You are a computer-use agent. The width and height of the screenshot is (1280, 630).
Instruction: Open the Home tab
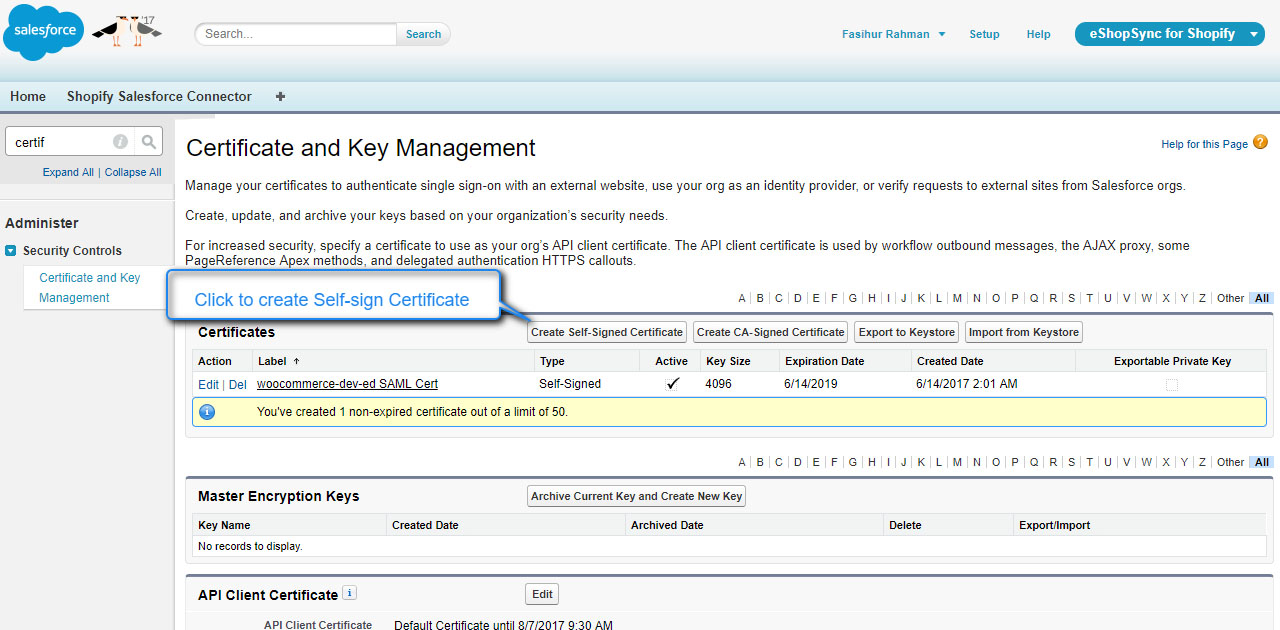pyautogui.click(x=28, y=97)
